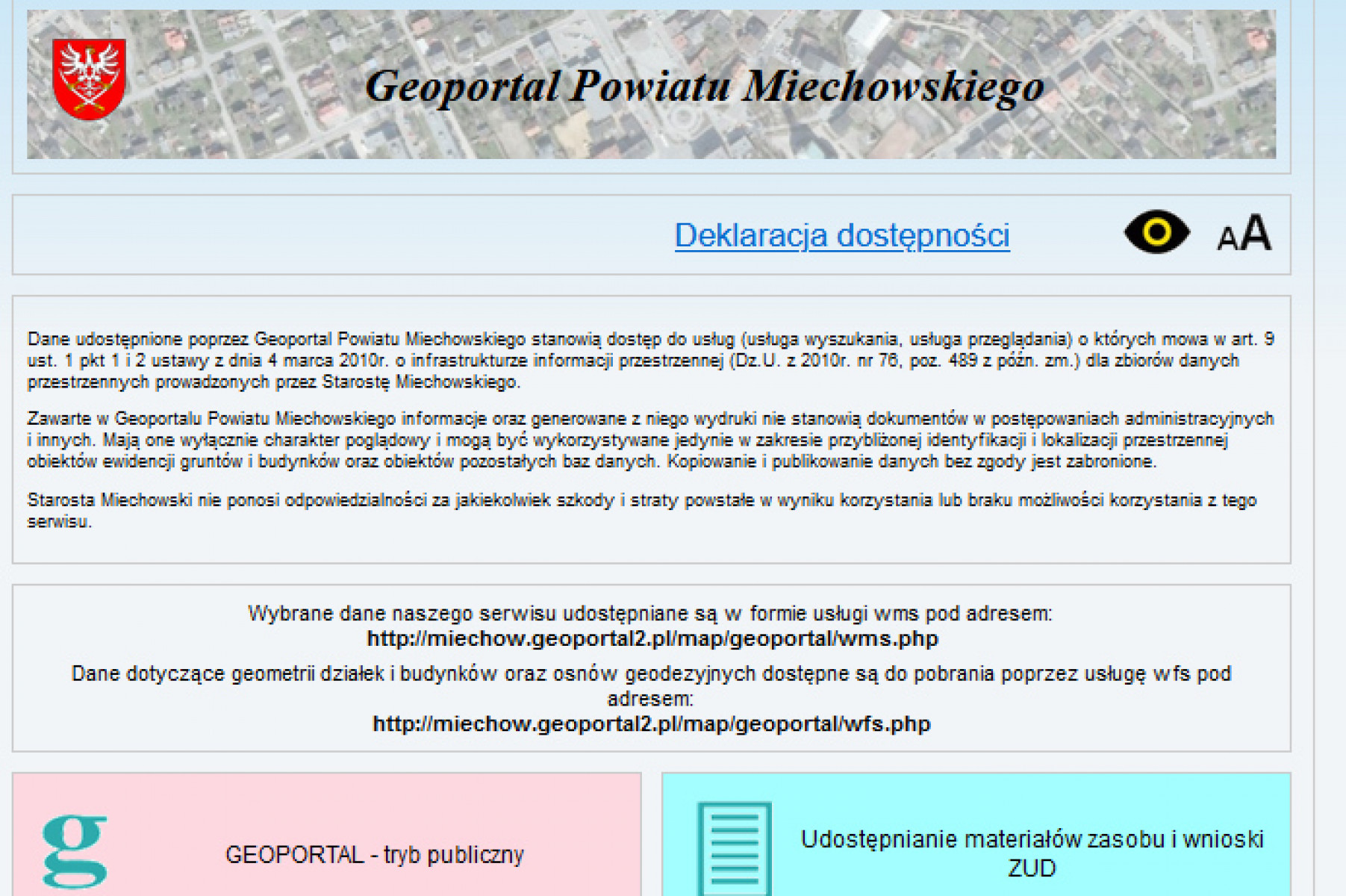Click the AA font size icon
The width and height of the screenshot is (1346, 896).
pyautogui.click(x=1244, y=234)
